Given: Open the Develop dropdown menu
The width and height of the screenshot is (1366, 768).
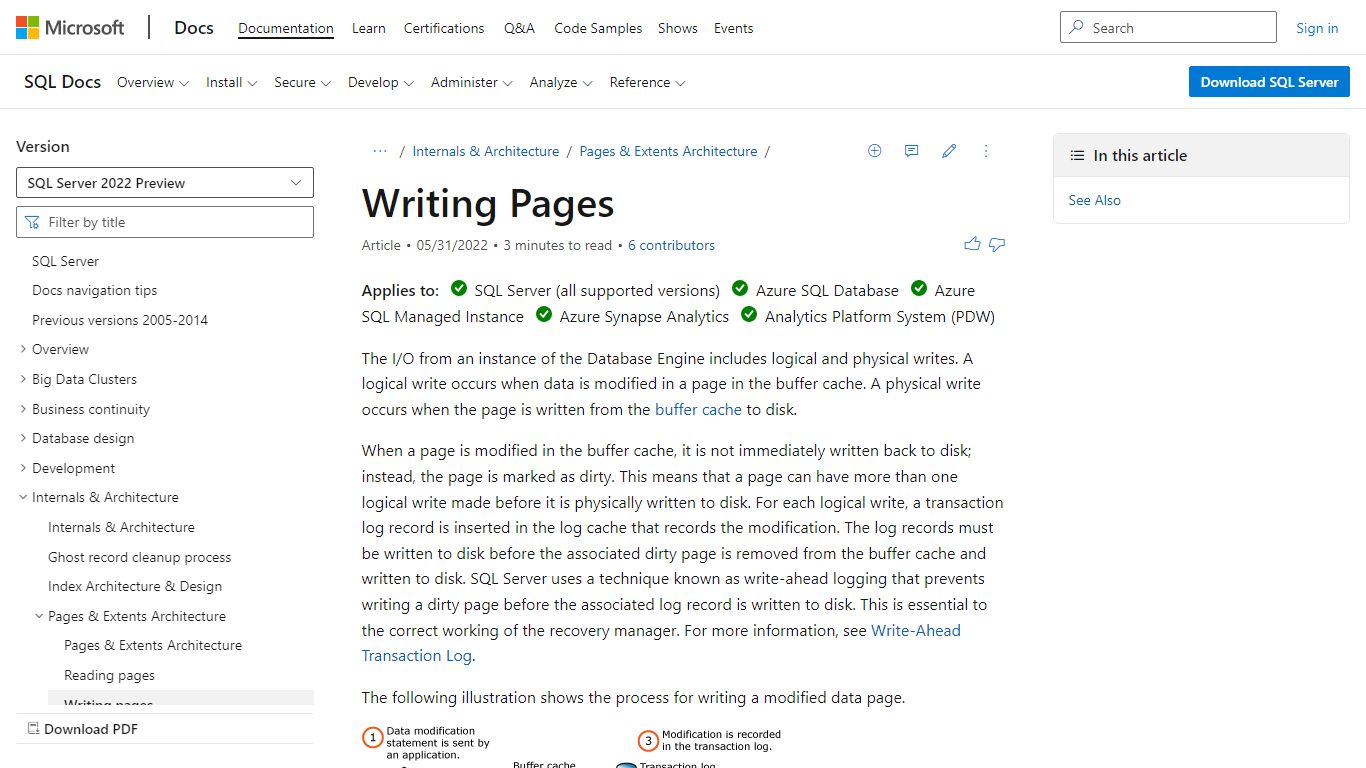Looking at the screenshot, I should pos(381,82).
